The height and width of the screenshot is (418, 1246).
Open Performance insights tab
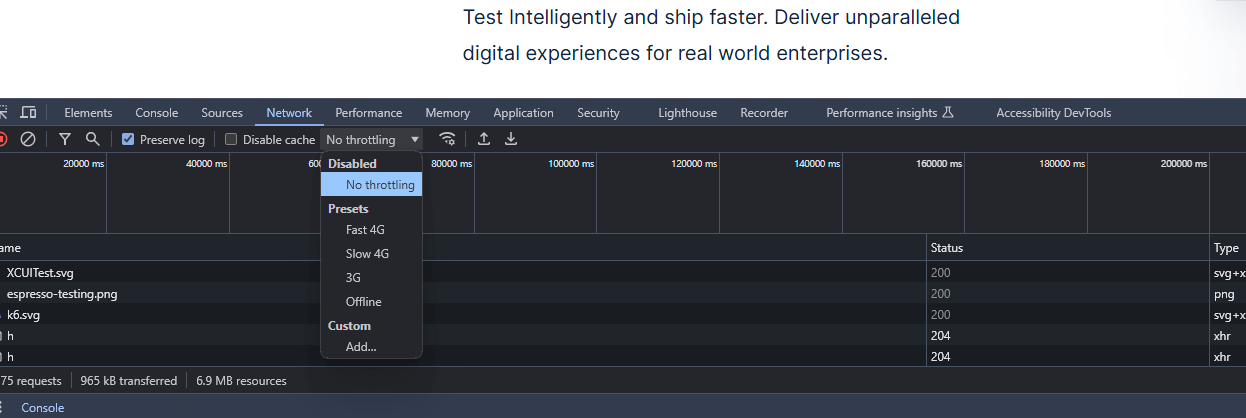(x=890, y=113)
